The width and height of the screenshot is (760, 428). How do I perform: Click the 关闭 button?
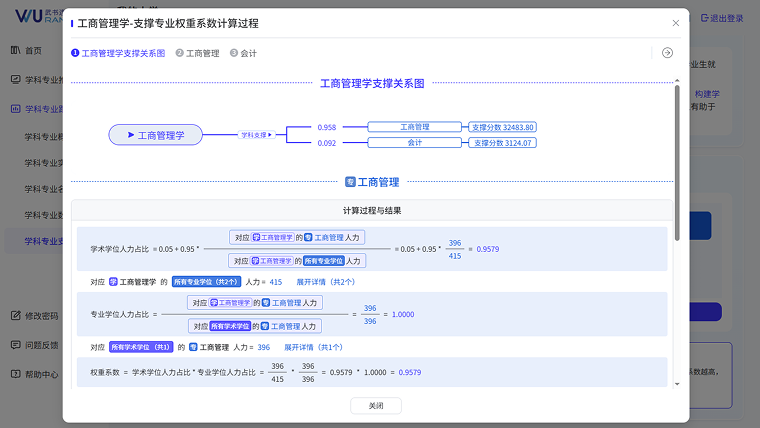(376, 406)
